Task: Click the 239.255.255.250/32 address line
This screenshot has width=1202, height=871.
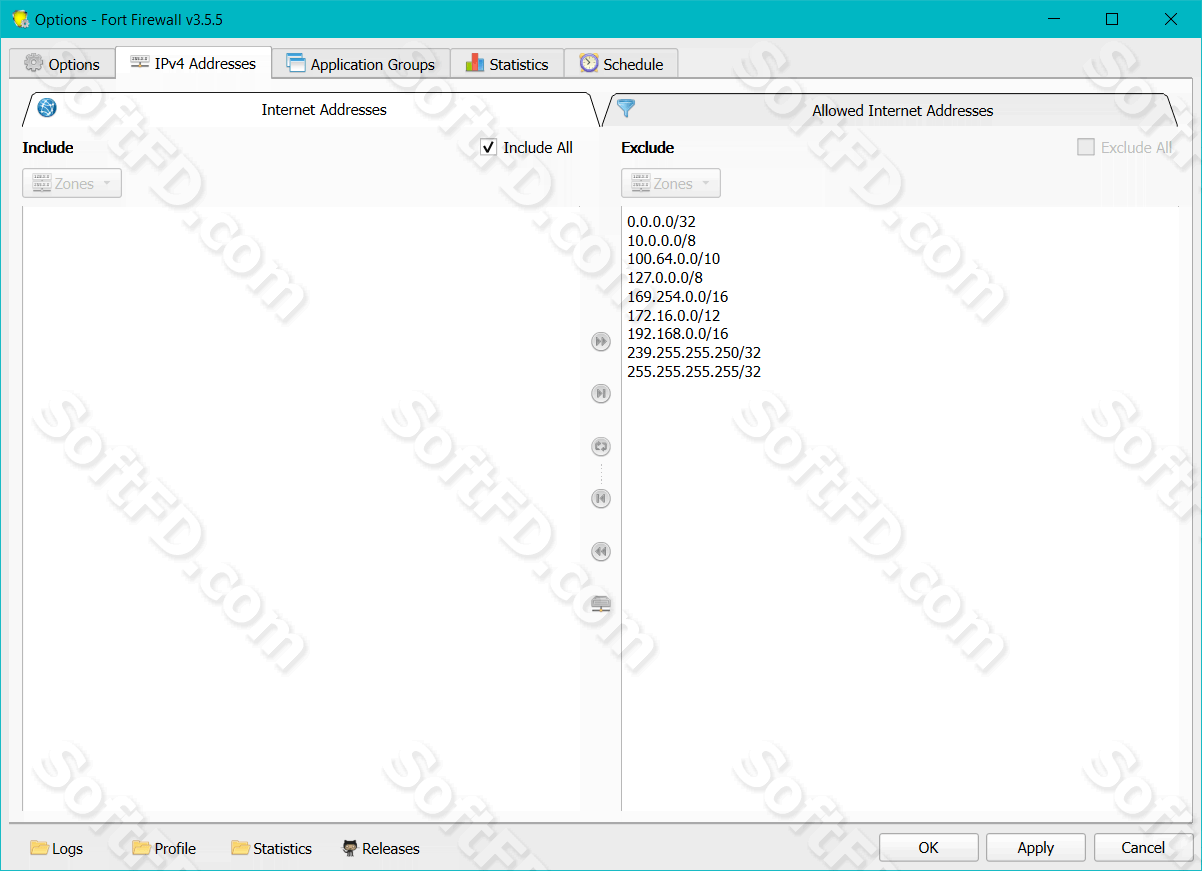Action: pos(694,353)
